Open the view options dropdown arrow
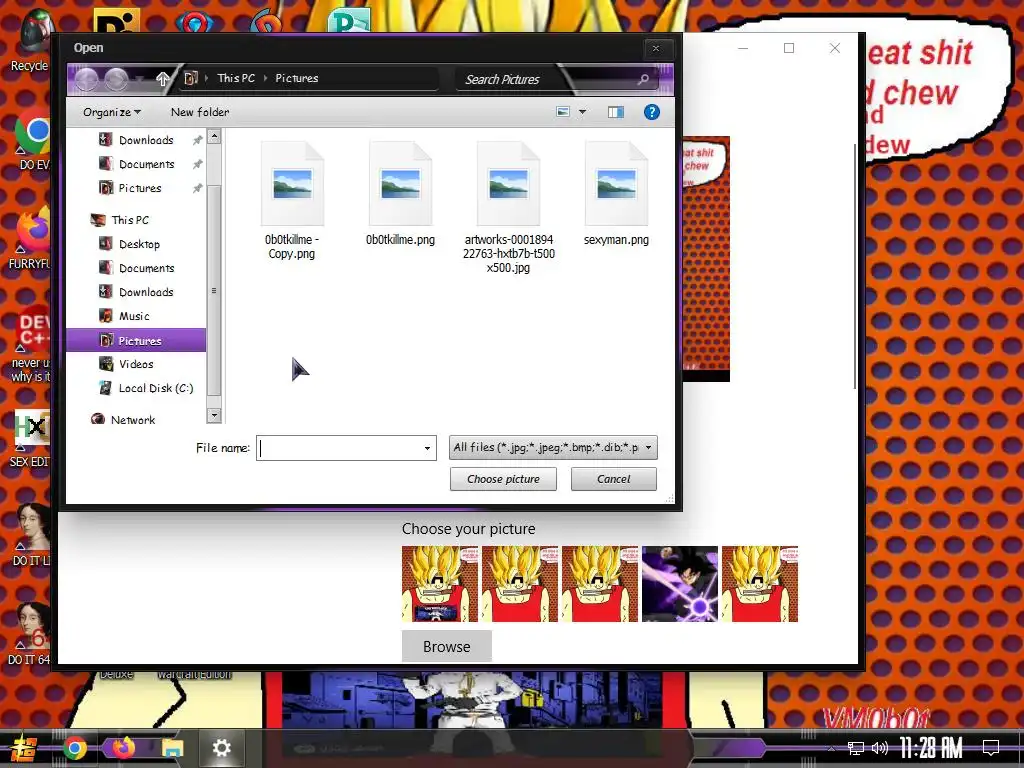The width and height of the screenshot is (1024, 768). [583, 112]
